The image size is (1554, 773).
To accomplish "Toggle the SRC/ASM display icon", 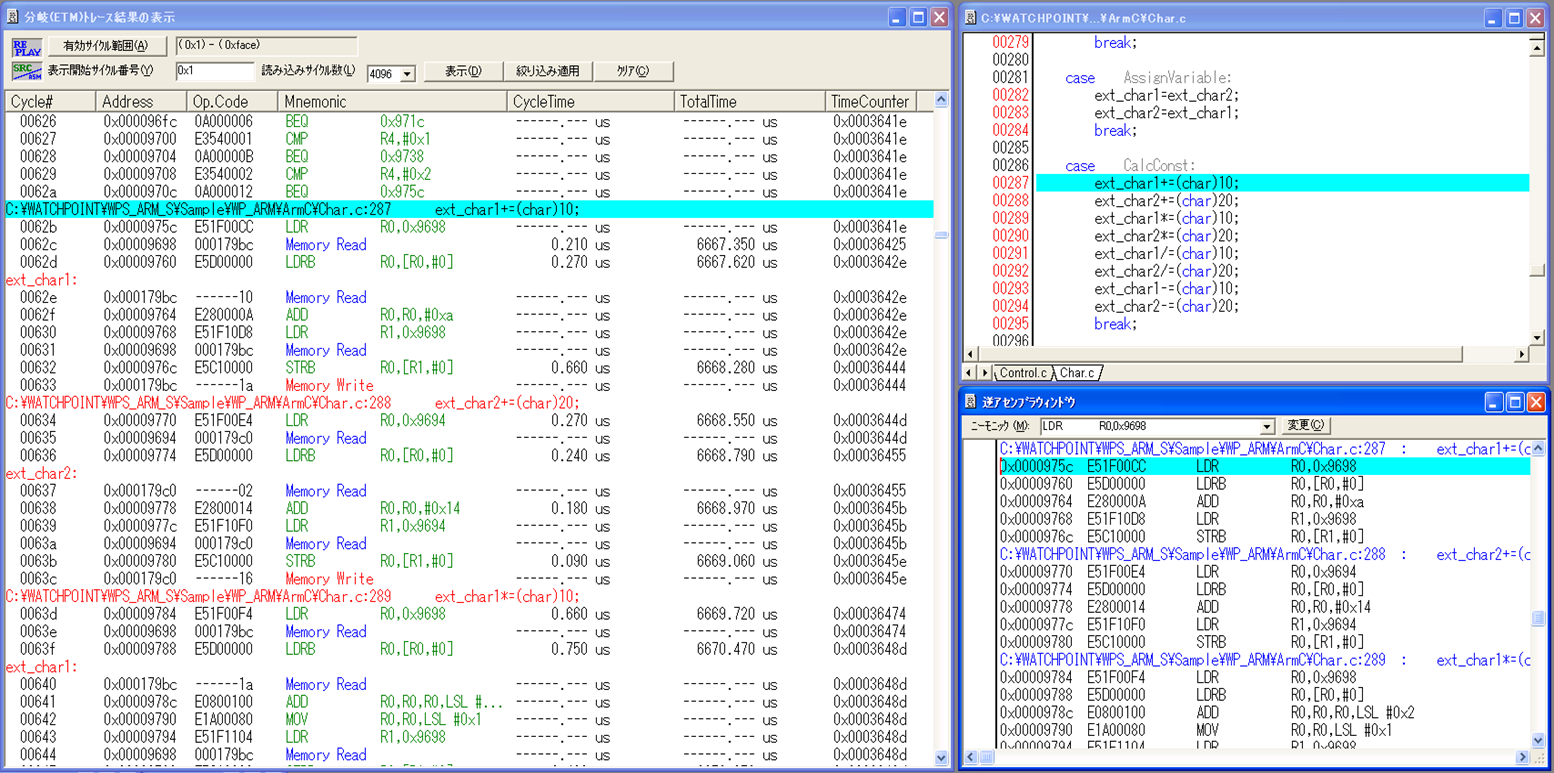I will [x=27, y=71].
